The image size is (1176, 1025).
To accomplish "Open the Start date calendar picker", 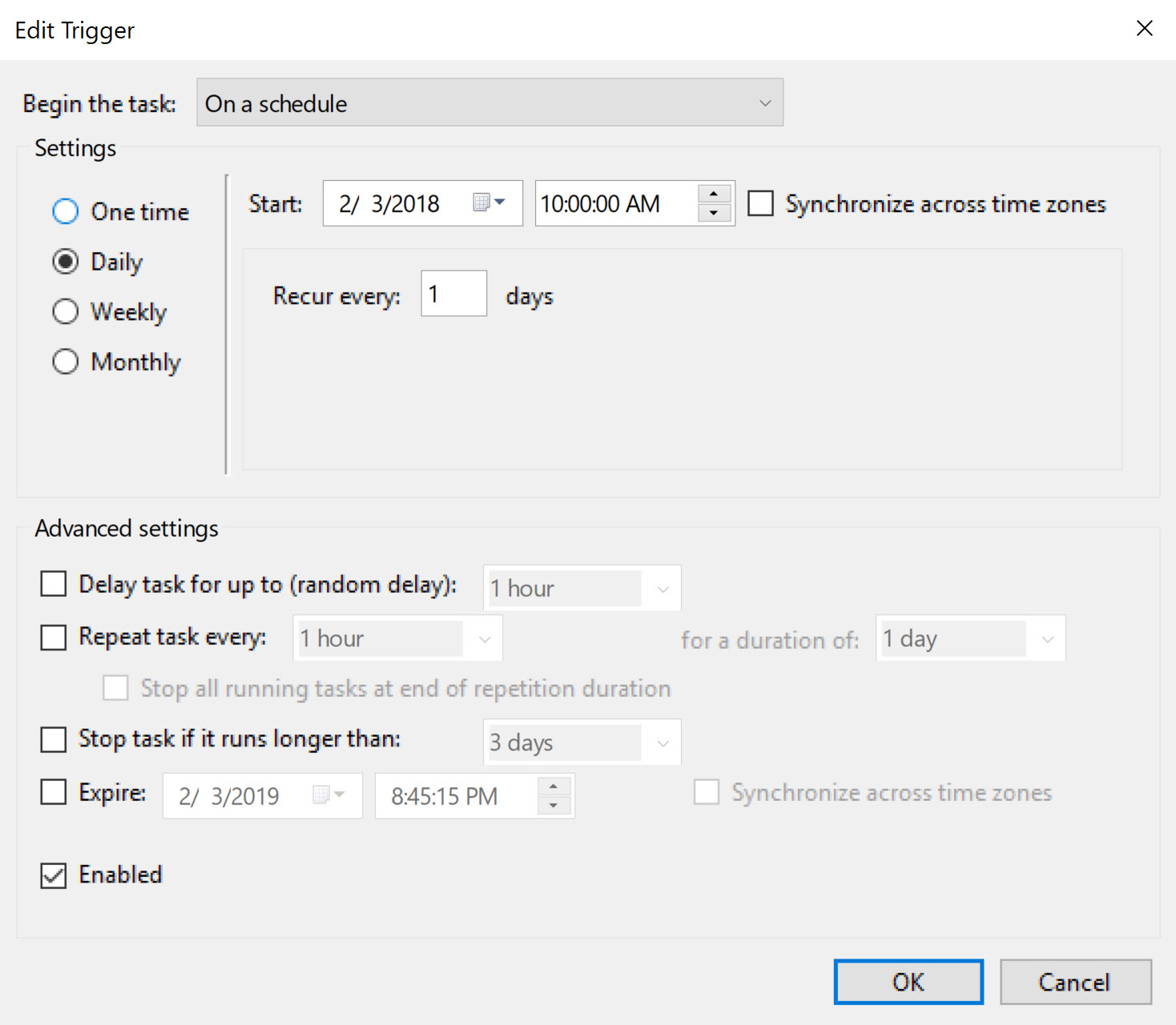I will click(x=489, y=203).
